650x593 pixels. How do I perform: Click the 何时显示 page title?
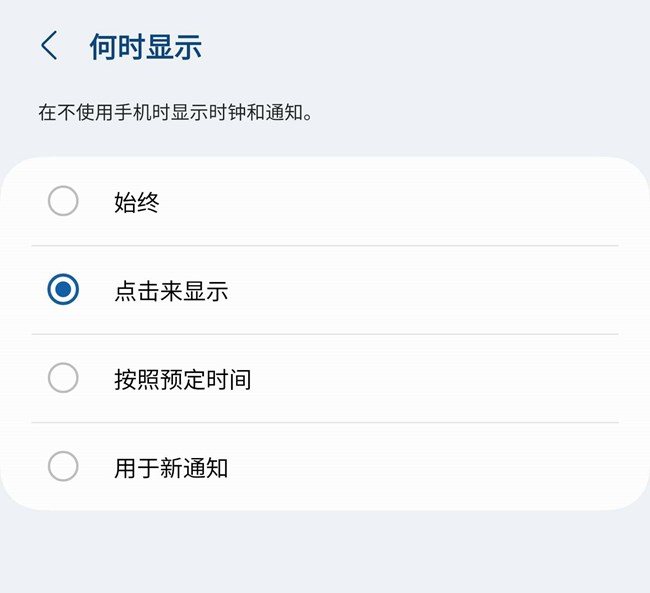[x=146, y=47]
